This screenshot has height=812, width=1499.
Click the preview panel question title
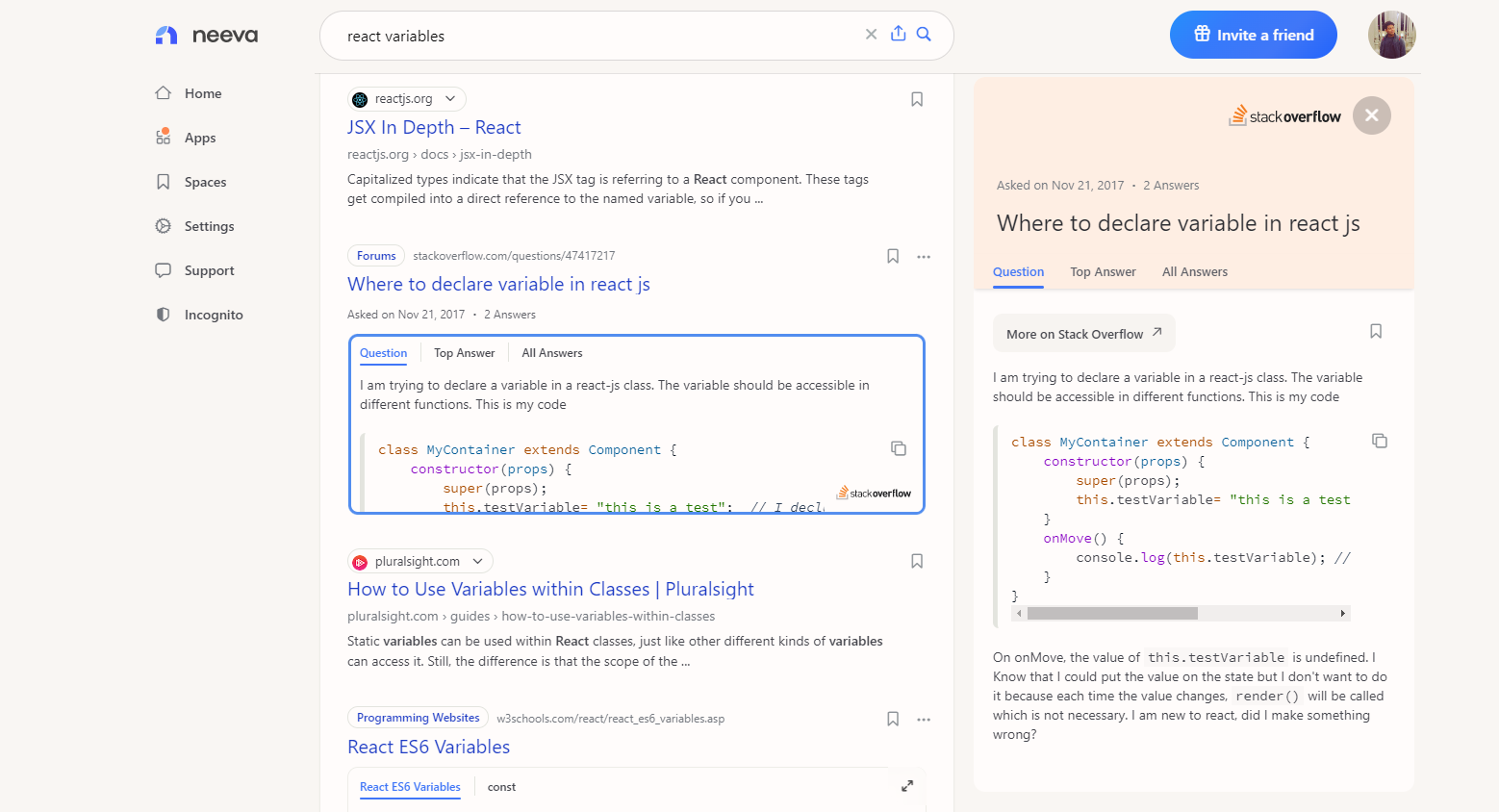[1179, 223]
